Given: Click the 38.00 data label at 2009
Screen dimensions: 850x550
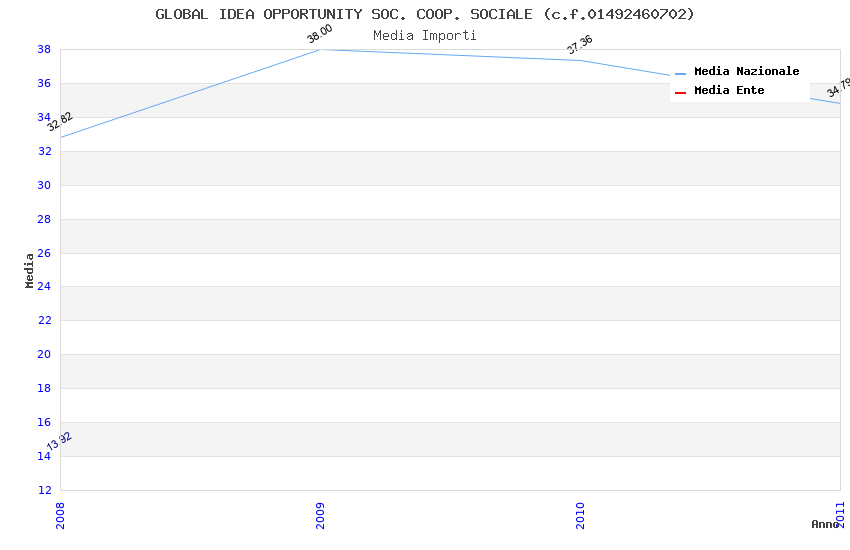Looking at the screenshot, I should [x=319, y=34].
